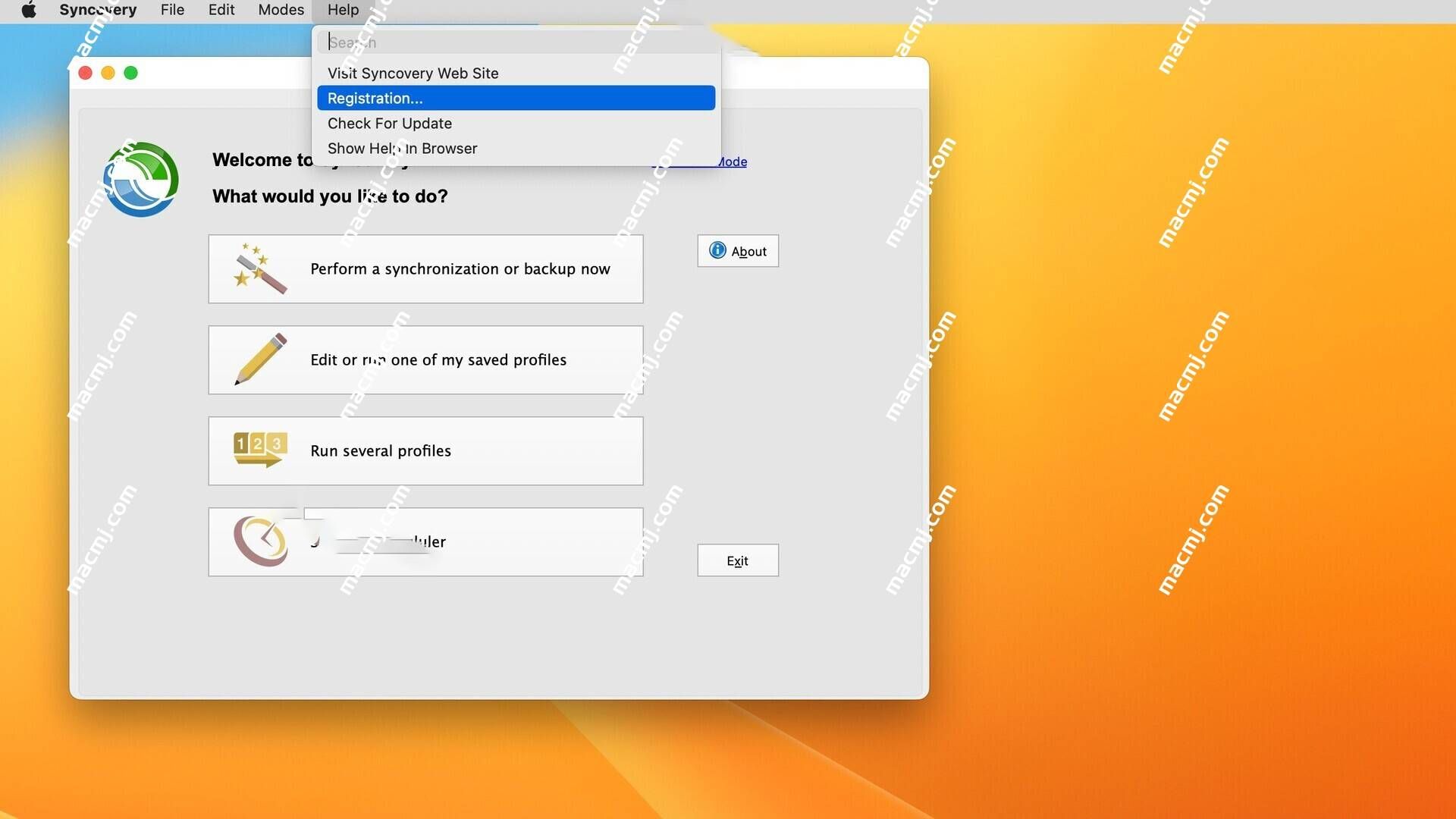
Task: Select the synchronization or backup icon
Action: click(258, 268)
